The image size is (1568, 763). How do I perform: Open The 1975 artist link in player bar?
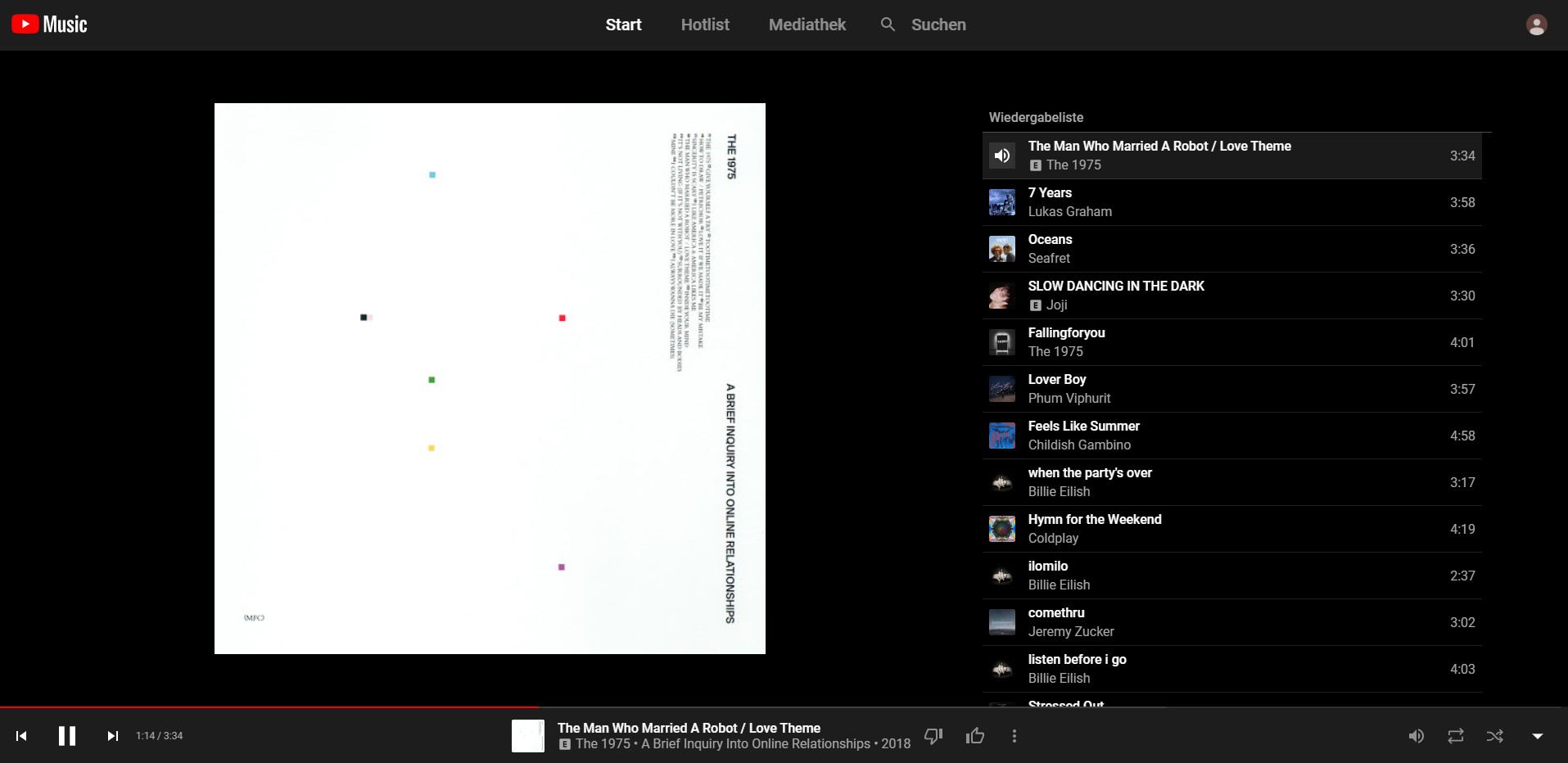click(603, 744)
